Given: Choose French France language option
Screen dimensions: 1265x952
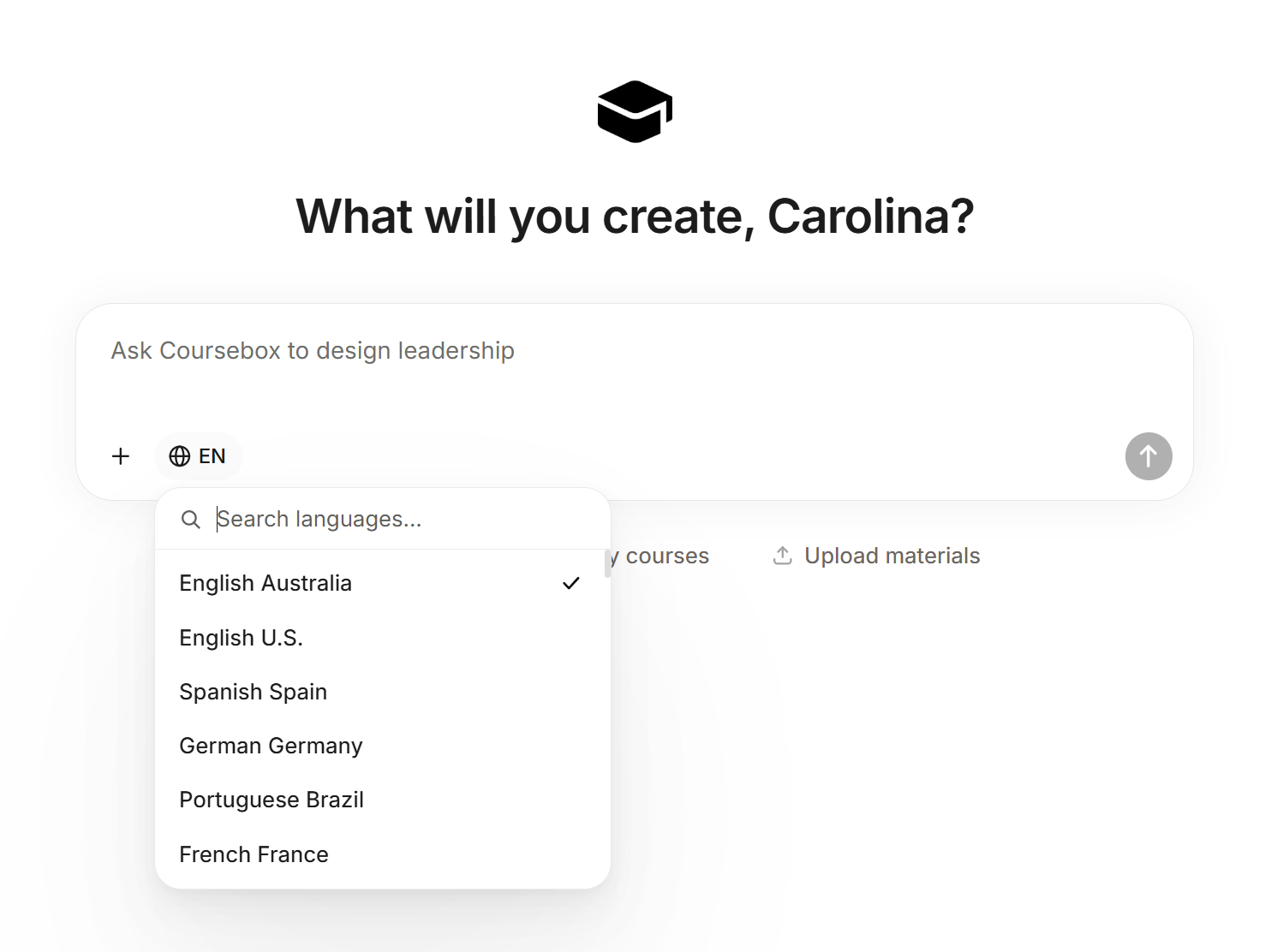Looking at the screenshot, I should coord(254,854).
